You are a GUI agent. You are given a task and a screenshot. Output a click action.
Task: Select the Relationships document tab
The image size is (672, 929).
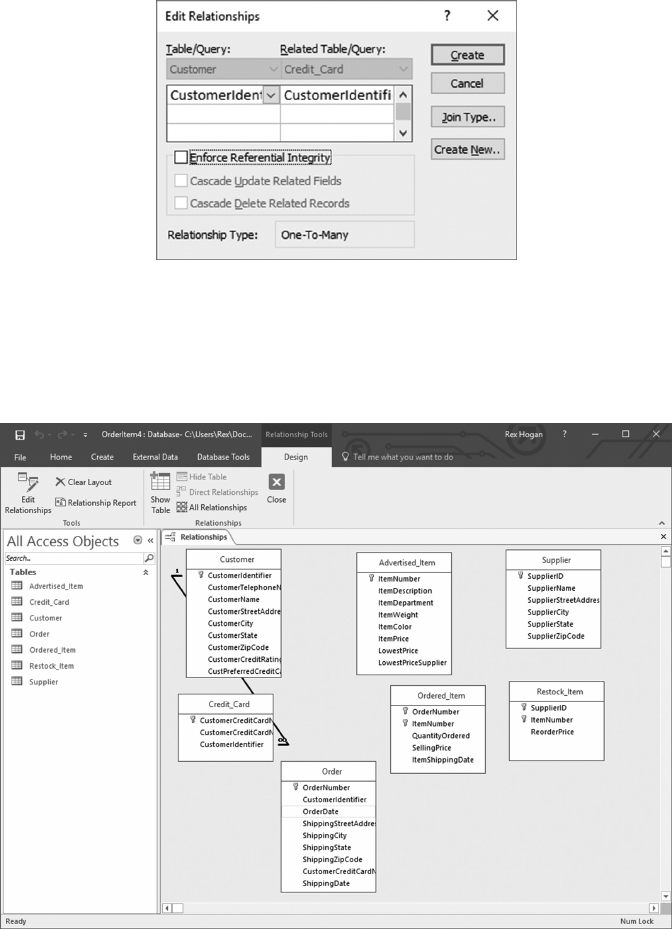tap(198, 537)
